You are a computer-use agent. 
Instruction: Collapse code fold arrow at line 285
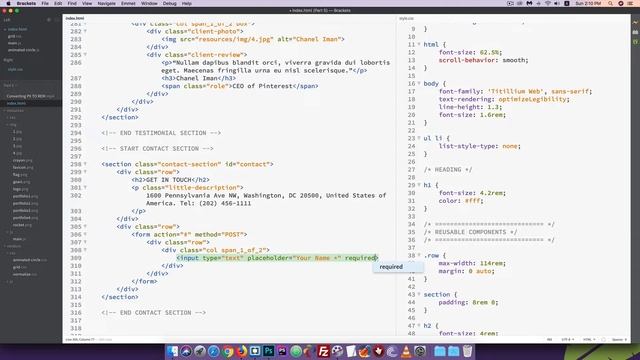(x=85, y=55)
